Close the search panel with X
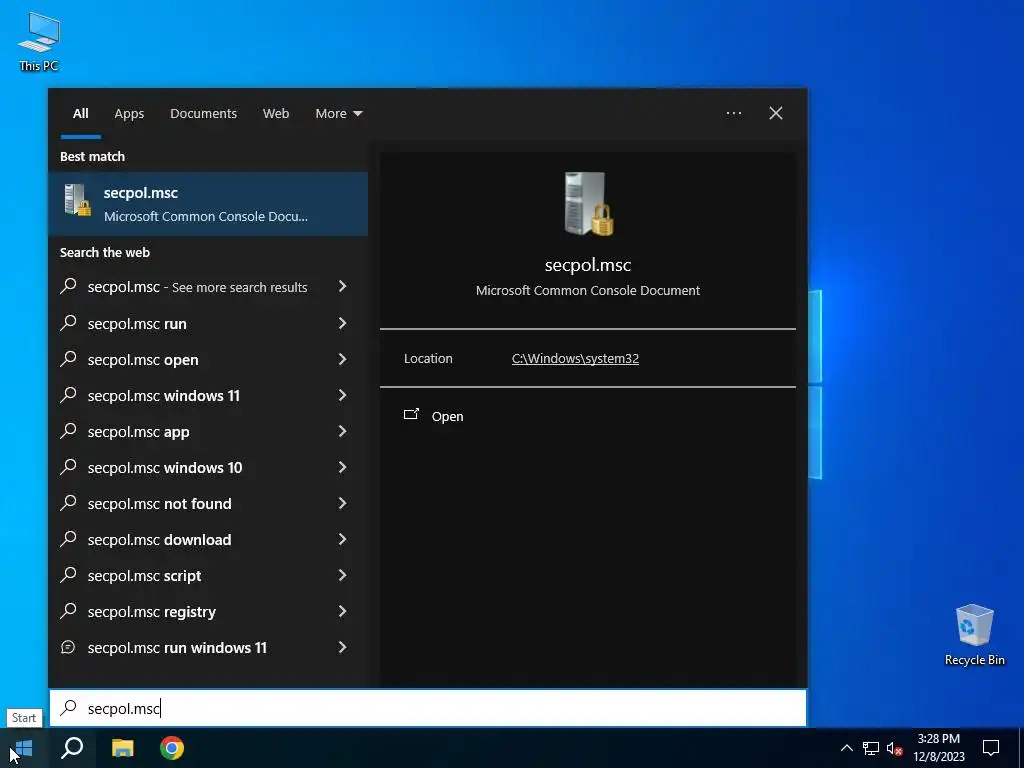1024x768 pixels. click(776, 113)
